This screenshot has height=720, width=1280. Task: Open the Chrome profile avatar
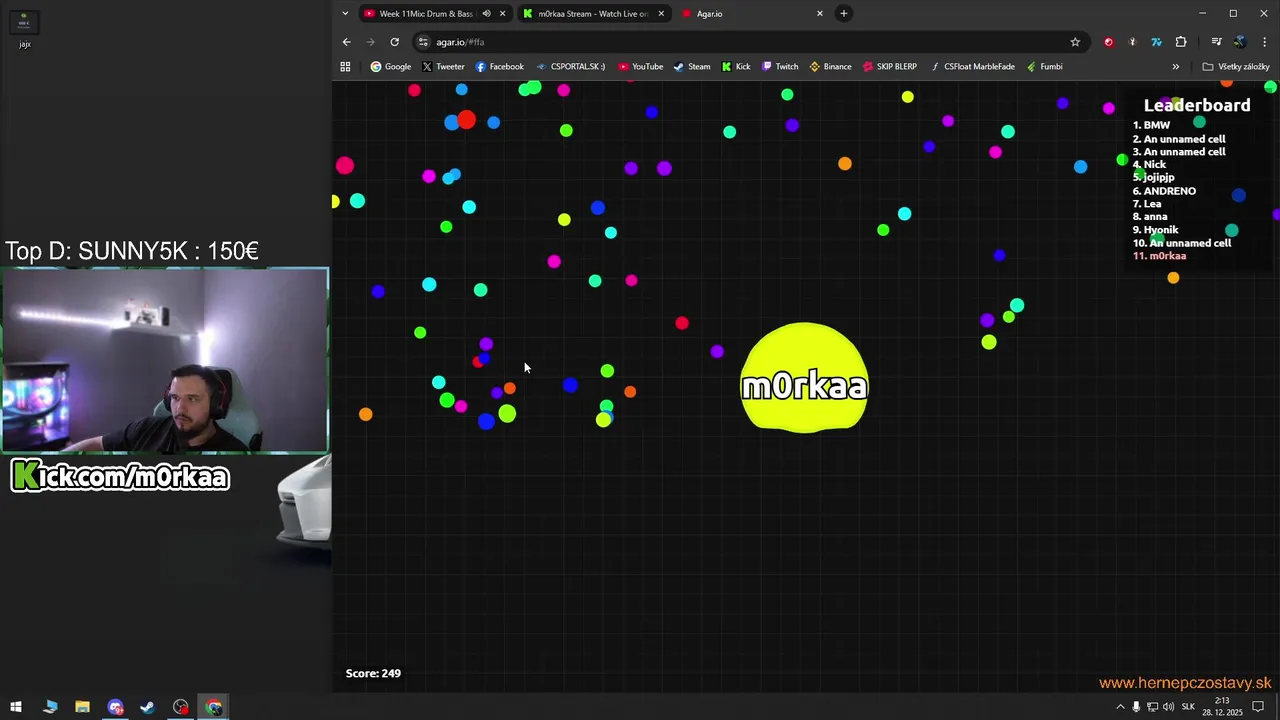click(x=1240, y=42)
